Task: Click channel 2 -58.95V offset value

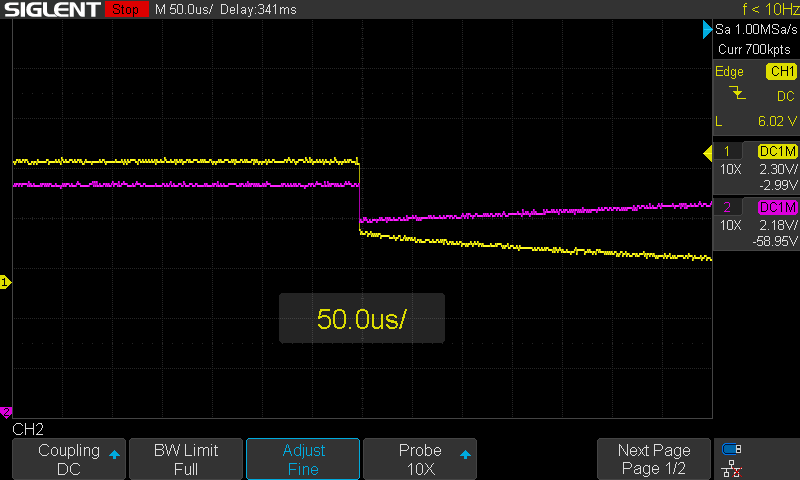Action: pos(775,241)
